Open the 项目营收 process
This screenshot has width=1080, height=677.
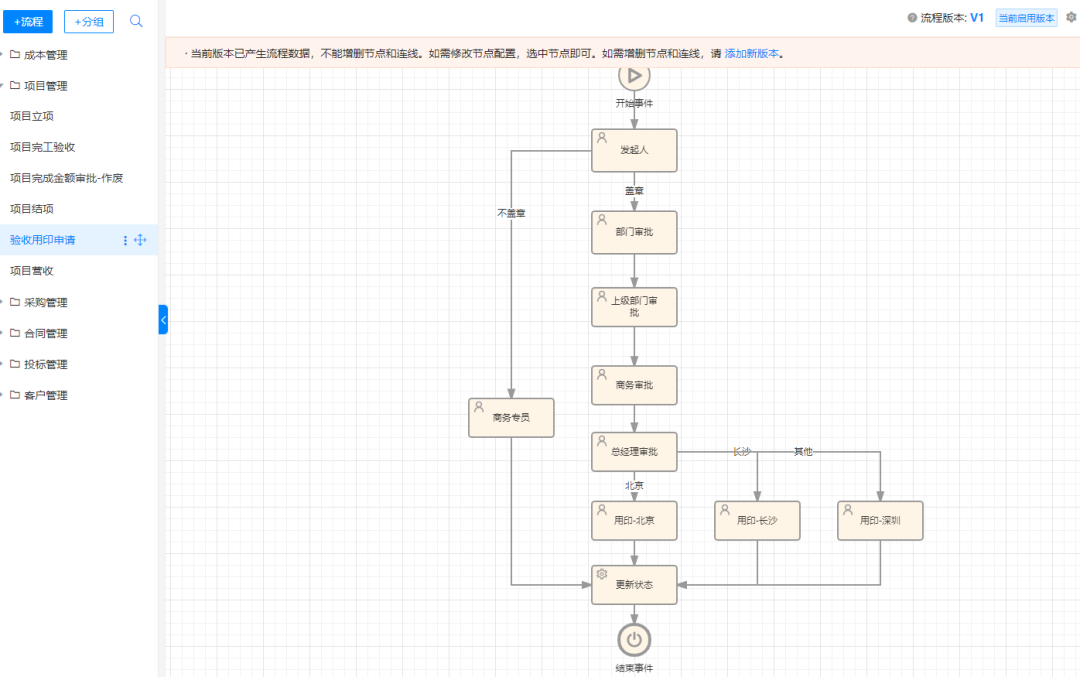(32, 271)
